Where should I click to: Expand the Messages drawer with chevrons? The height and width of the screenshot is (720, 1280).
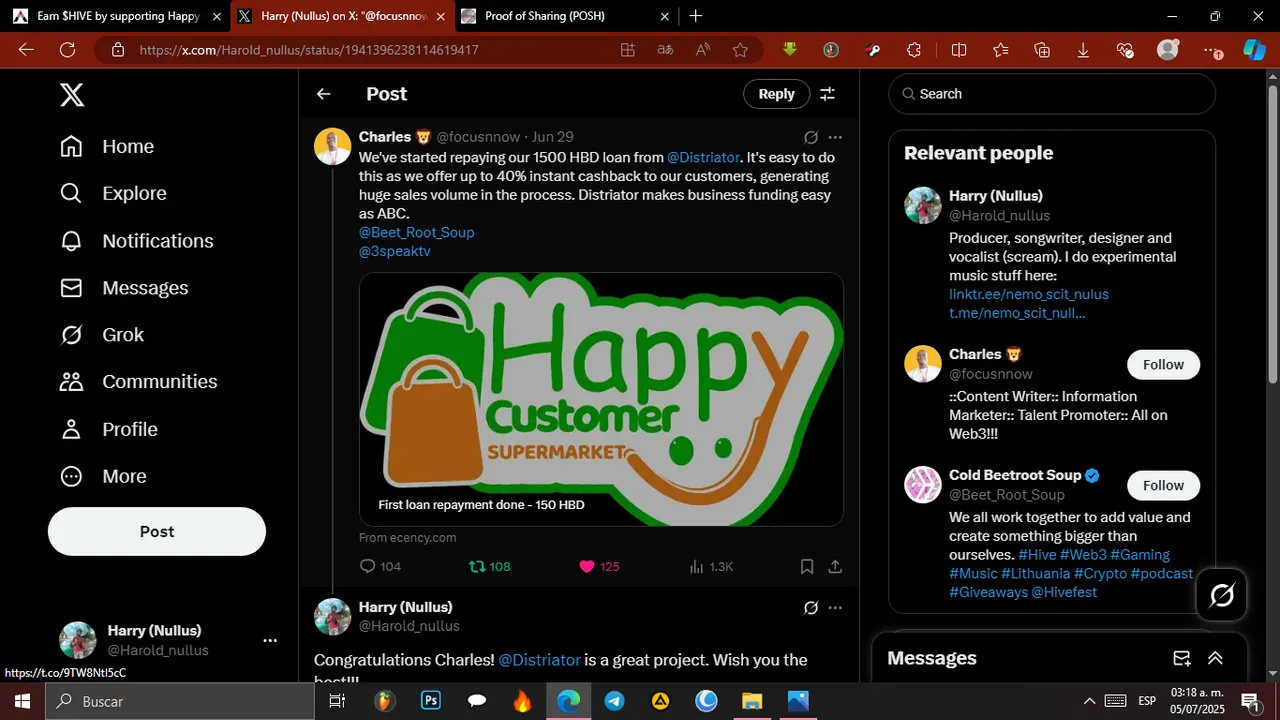(1215, 658)
